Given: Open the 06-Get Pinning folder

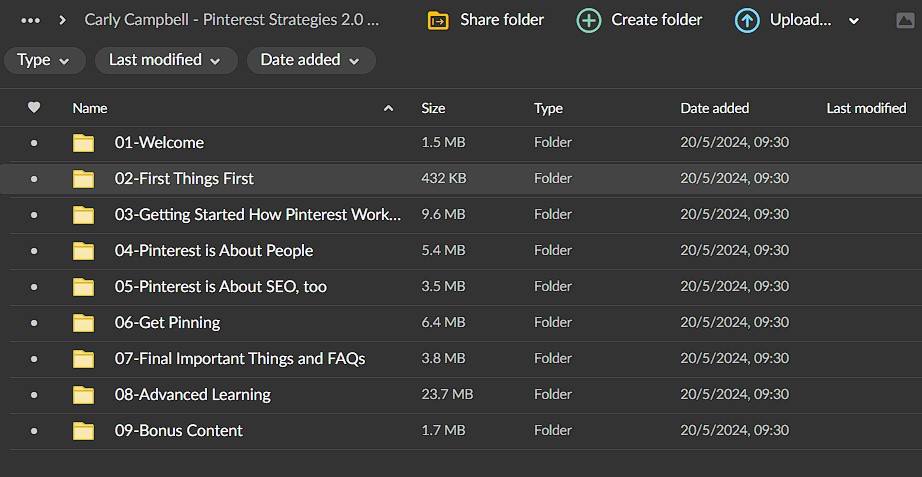Looking at the screenshot, I should (x=168, y=322).
